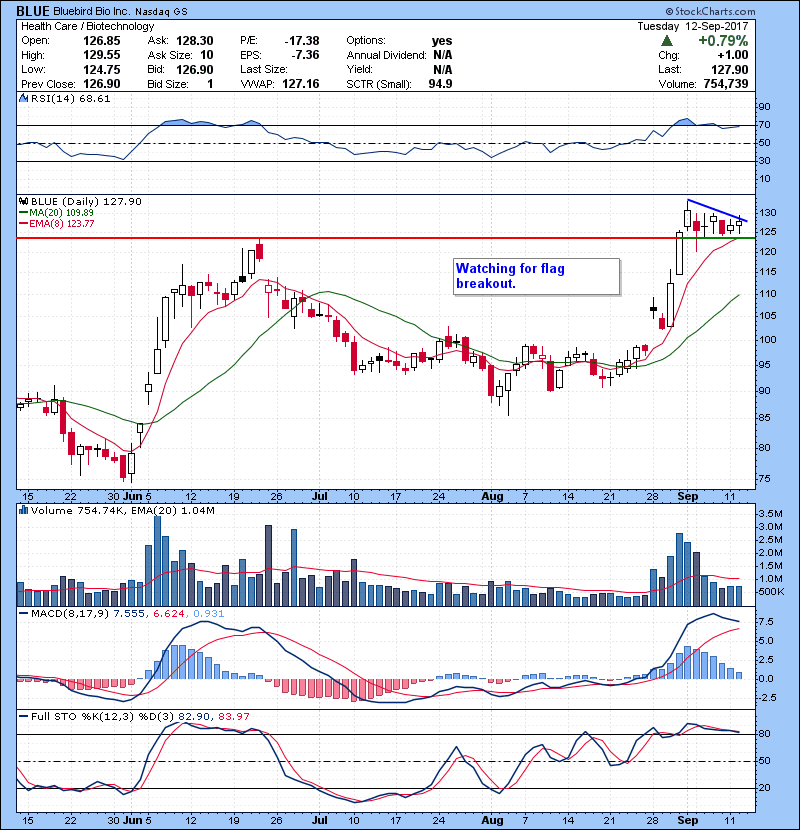This screenshot has width=800, height=830.
Task: Select the BLUE ticker symbol in the header
Action: click(33, 11)
